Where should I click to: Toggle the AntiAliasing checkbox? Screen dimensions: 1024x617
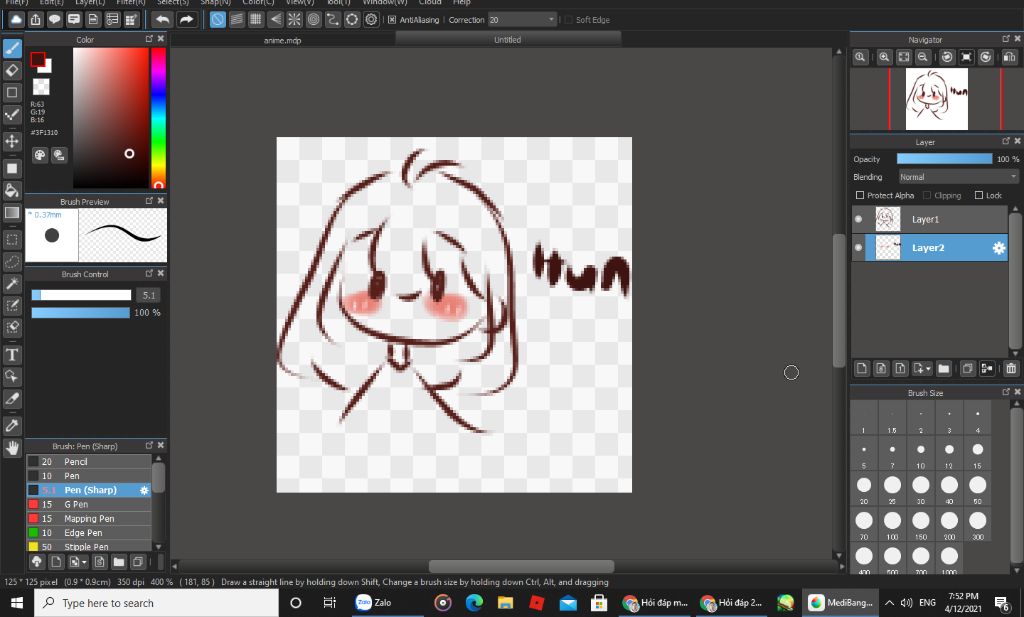pyautogui.click(x=392, y=20)
